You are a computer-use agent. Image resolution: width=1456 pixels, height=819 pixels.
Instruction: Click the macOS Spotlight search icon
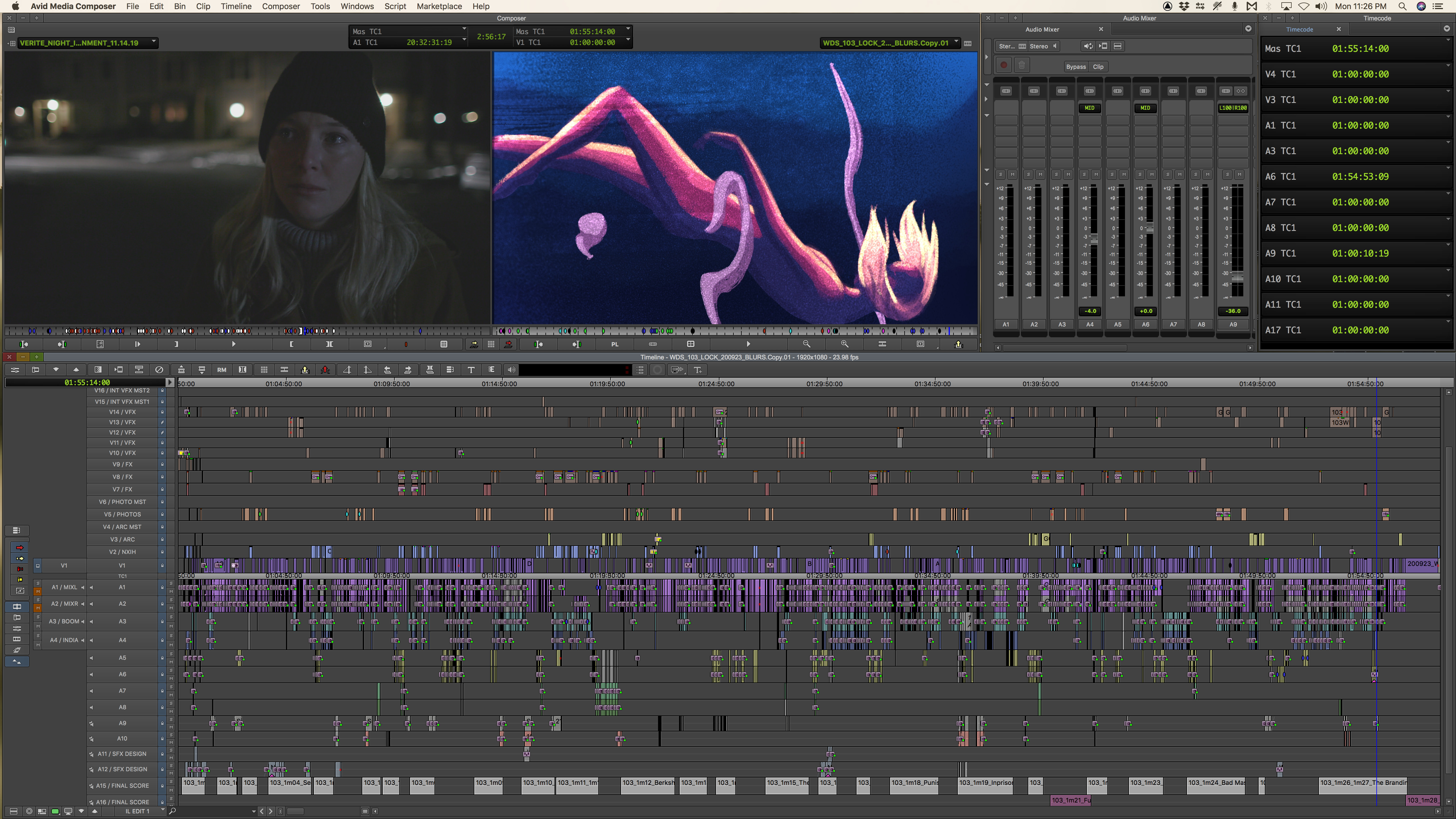tap(1402, 6)
